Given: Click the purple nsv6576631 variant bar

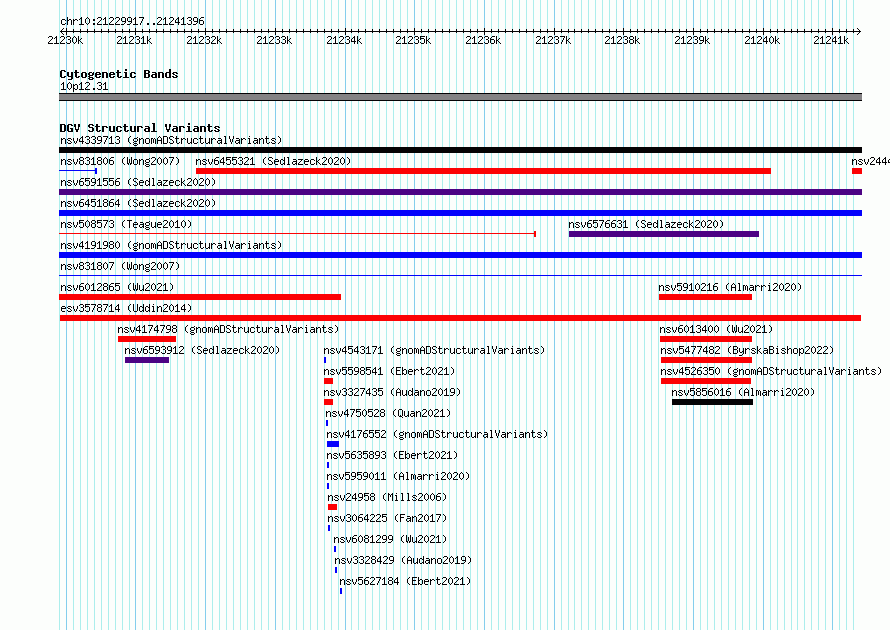Looking at the screenshot, I should pyautogui.click(x=664, y=234).
